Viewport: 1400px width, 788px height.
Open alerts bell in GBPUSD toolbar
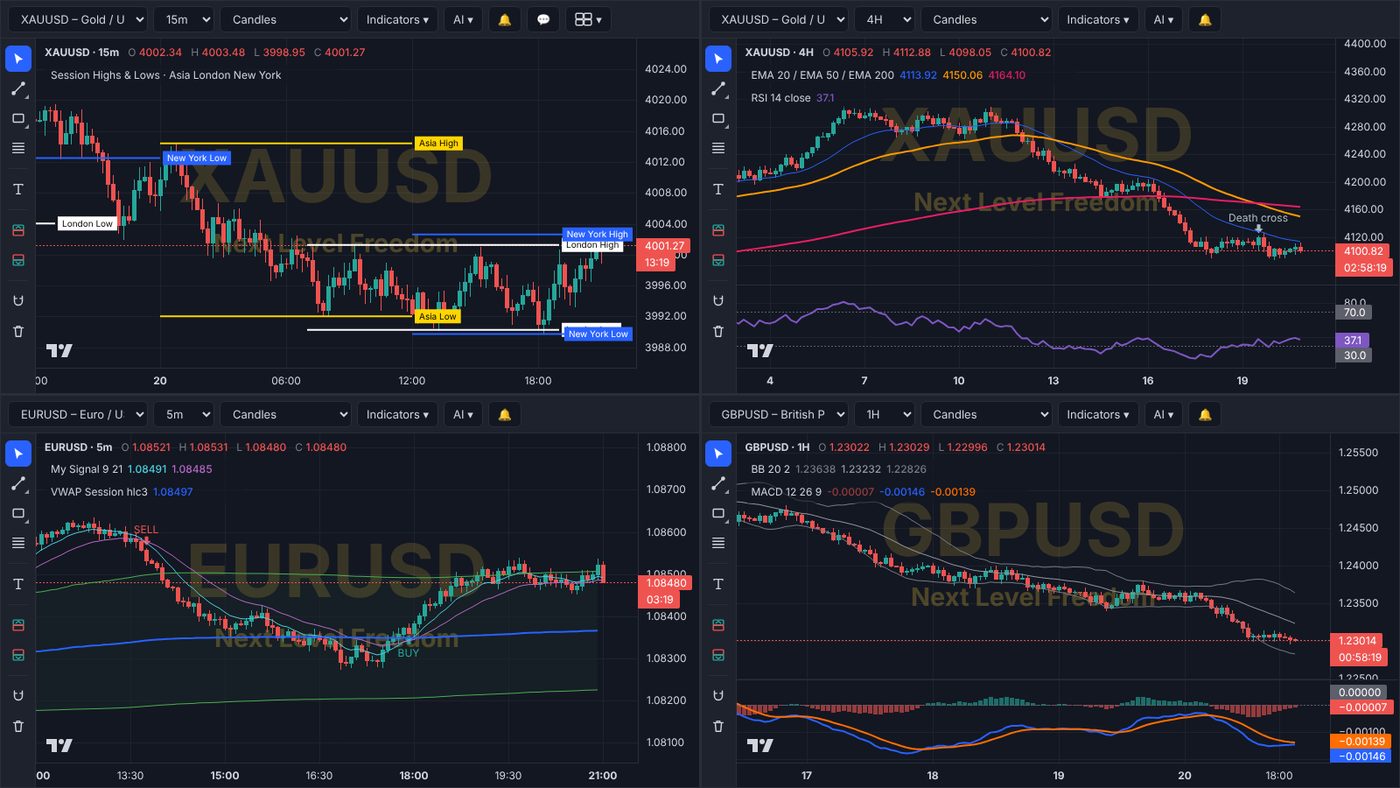pos(1205,414)
